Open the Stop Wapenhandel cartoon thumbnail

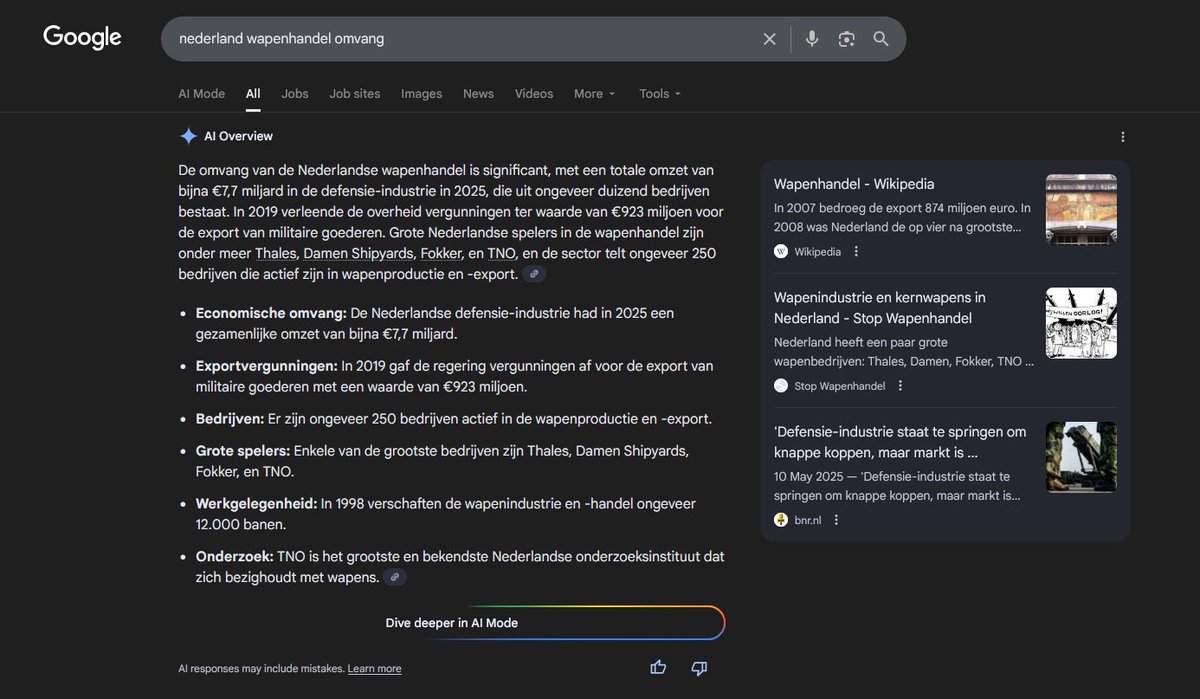1081,323
